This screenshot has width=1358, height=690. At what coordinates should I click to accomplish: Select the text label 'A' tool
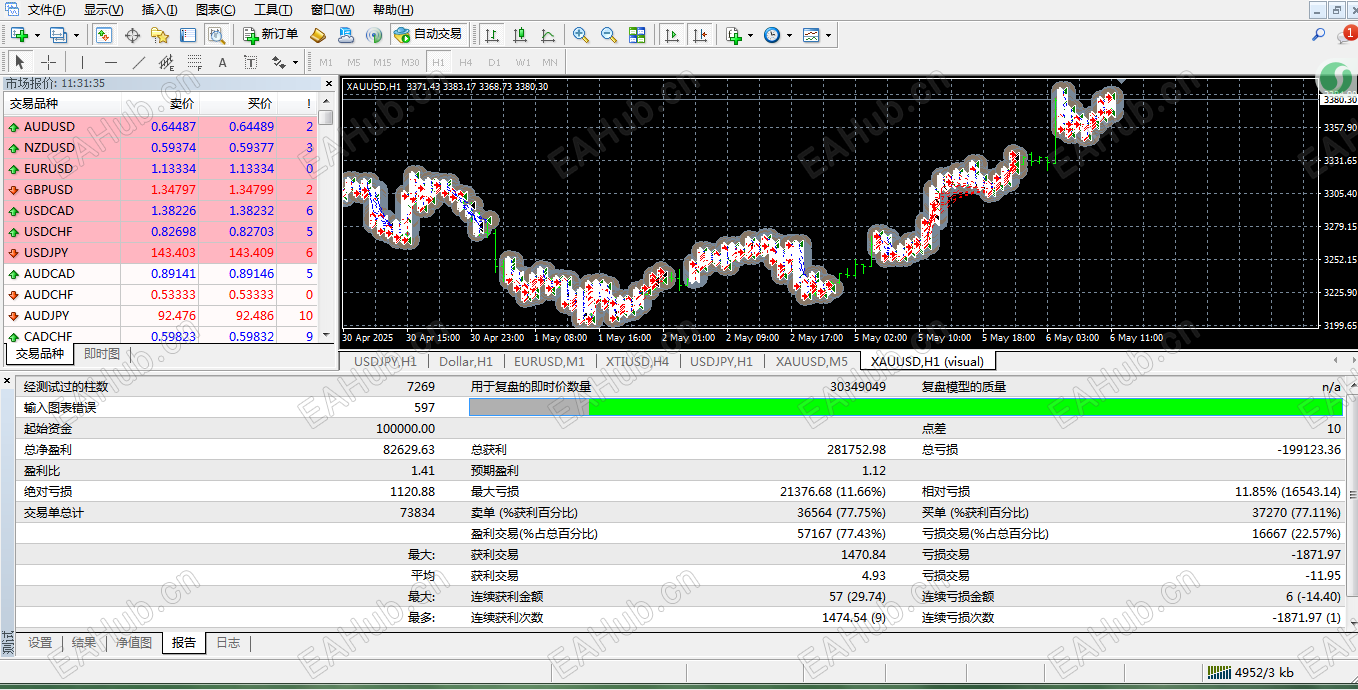[222, 62]
